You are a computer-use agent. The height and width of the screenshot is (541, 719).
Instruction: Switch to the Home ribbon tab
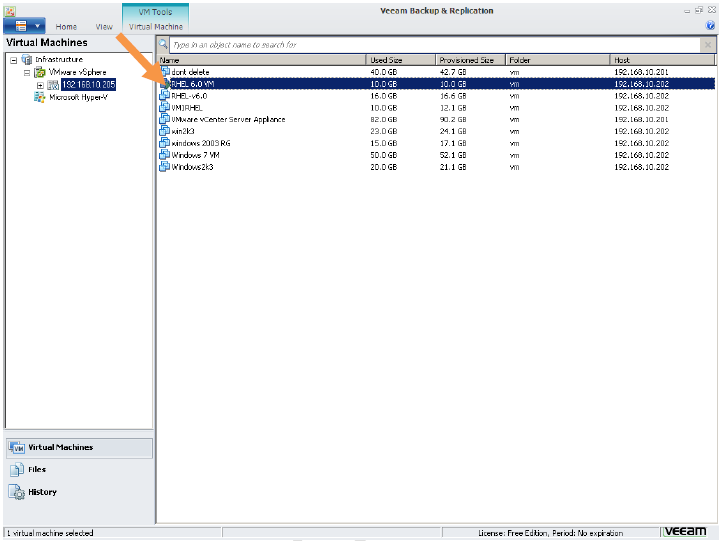click(66, 27)
